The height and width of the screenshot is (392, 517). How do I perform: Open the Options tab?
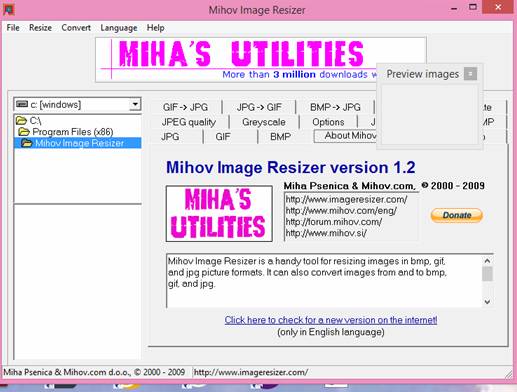[328, 122]
